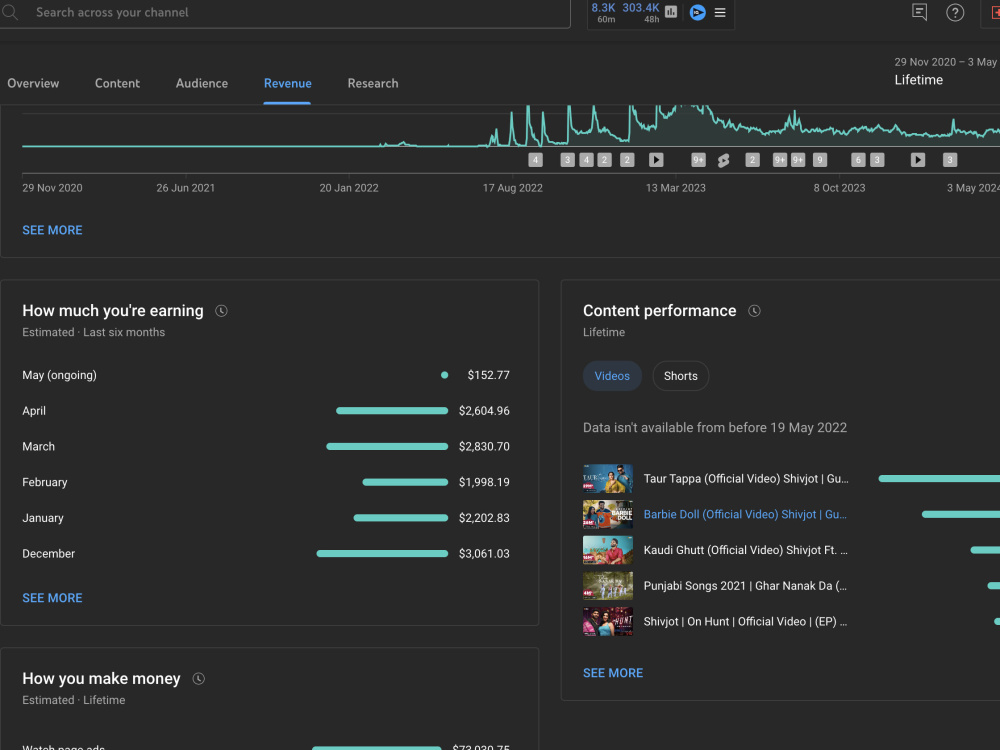Image resolution: width=1000 pixels, height=750 pixels.
Task: Click the clock icon beside How much you're earning
Action: pyautogui.click(x=221, y=311)
